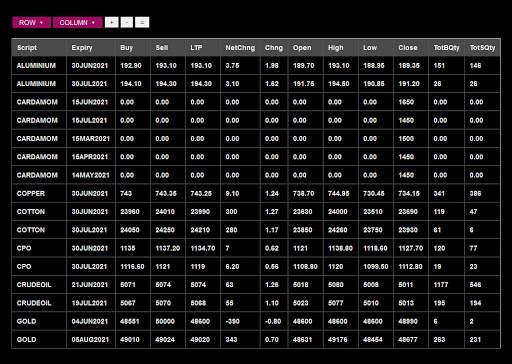Click COTTON open value 23630
This screenshot has width=512, height=364.
303,212
